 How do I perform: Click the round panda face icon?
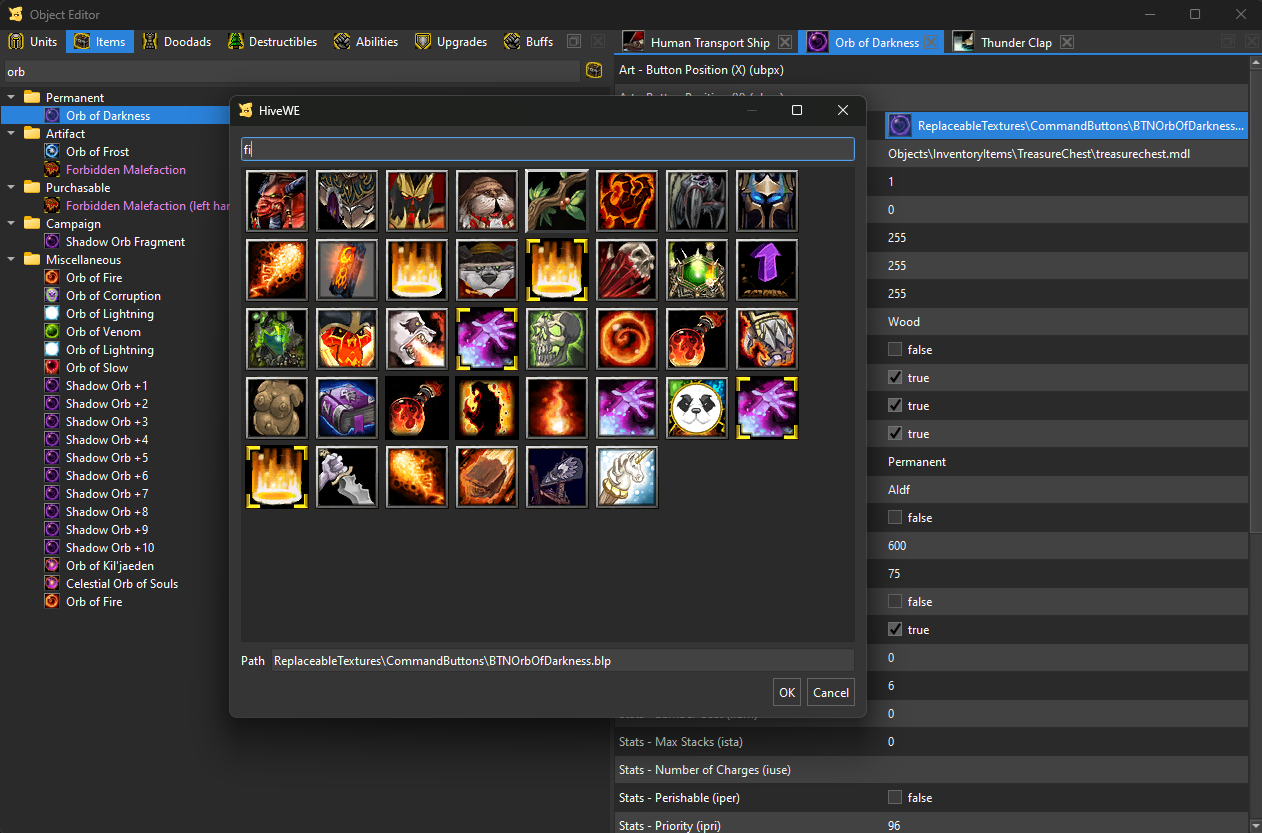(x=697, y=408)
